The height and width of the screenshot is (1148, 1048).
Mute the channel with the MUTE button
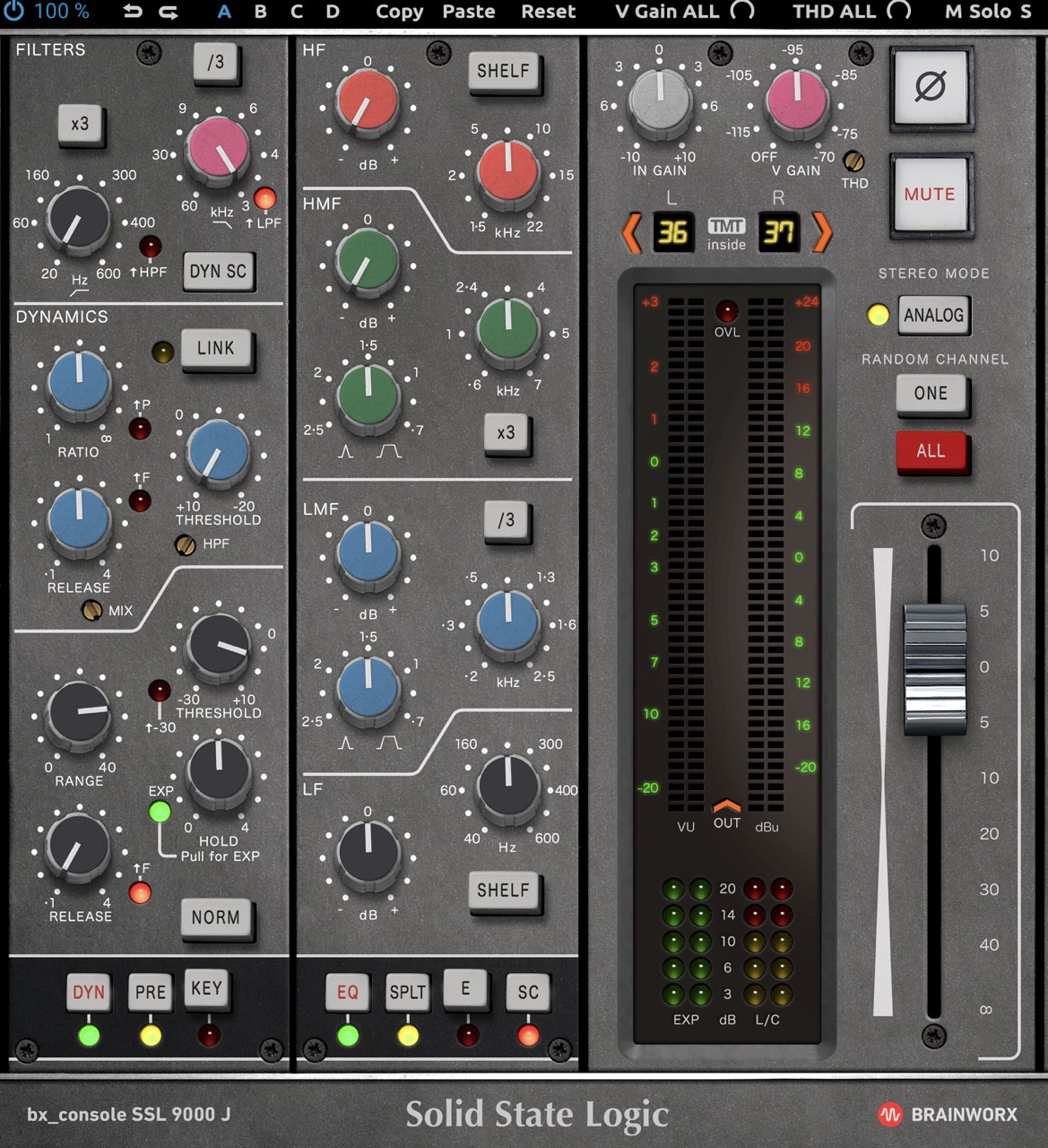931,194
